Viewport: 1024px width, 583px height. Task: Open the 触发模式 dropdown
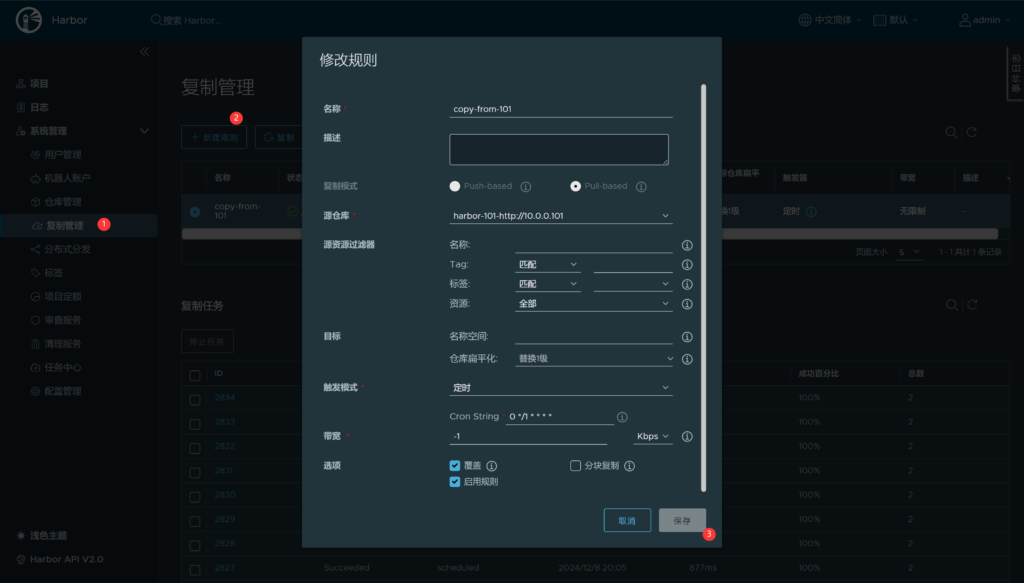tap(561, 388)
